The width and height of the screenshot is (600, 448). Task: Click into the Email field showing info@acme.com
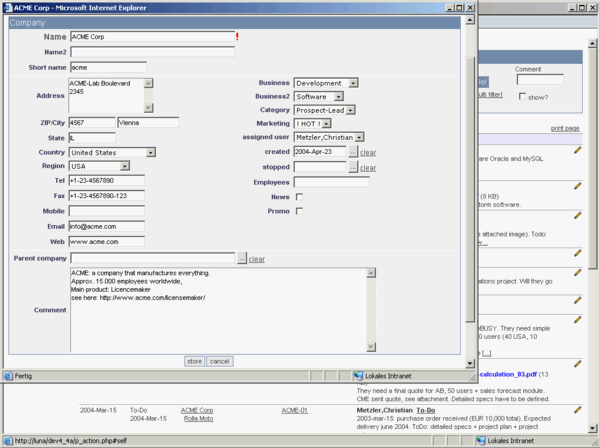pos(107,226)
